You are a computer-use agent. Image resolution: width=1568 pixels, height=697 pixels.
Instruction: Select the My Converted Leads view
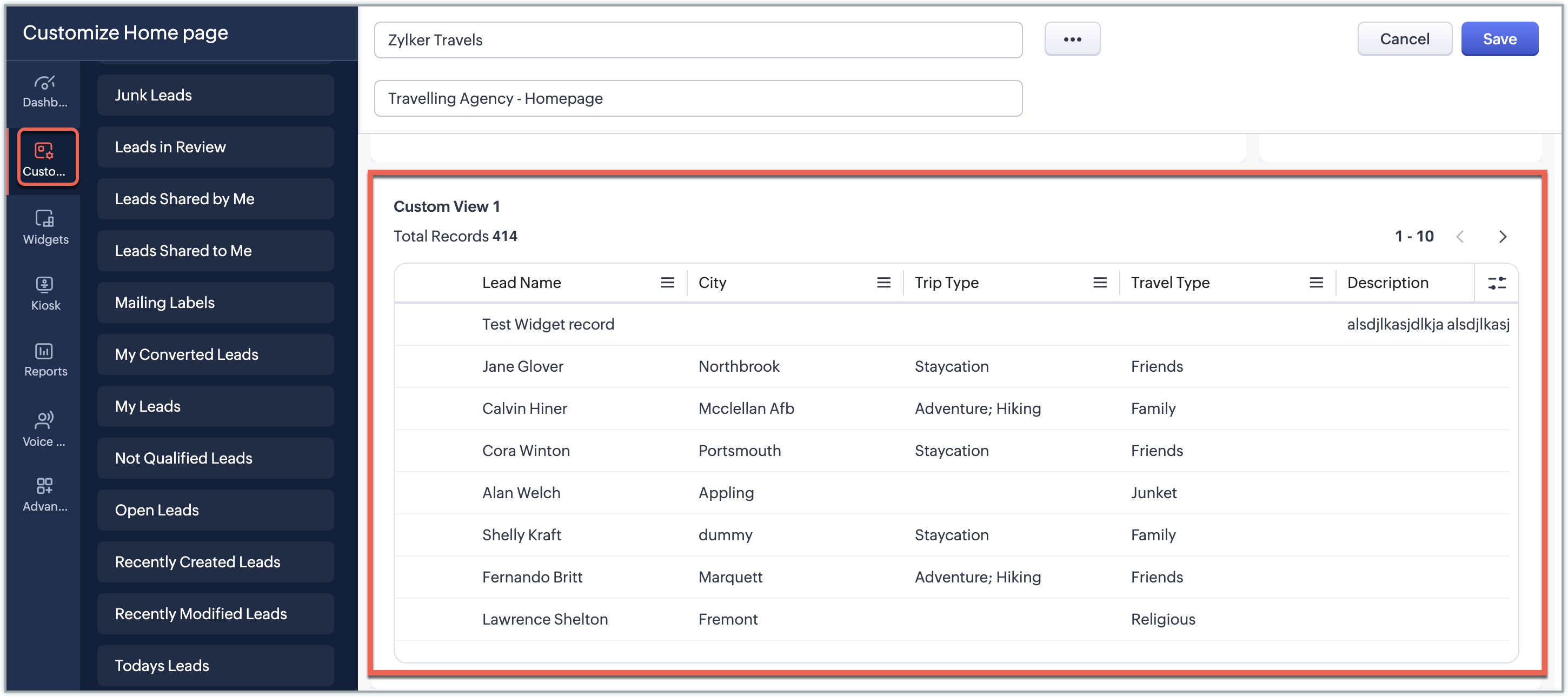click(x=216, y=354)
